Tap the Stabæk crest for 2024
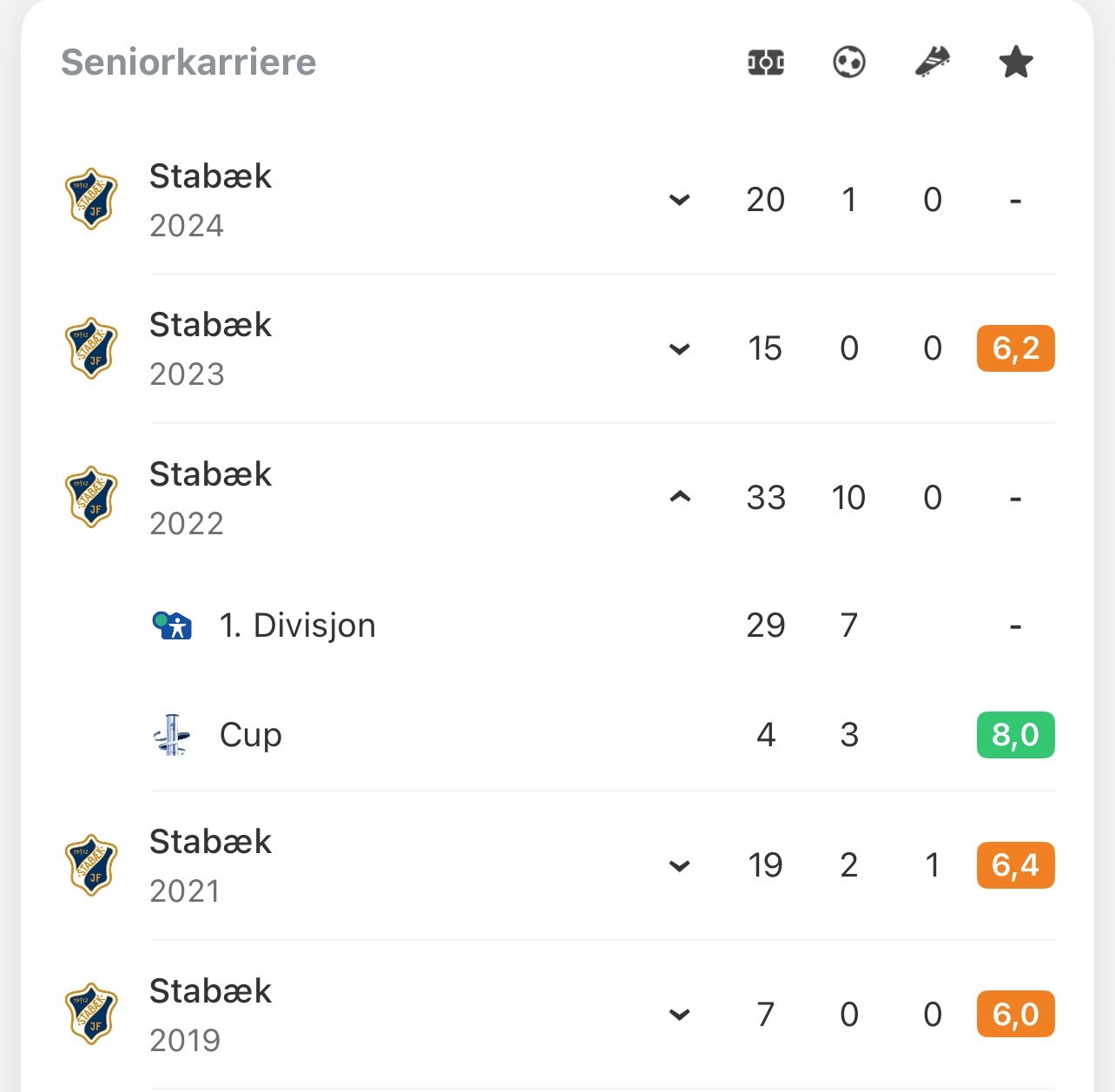The height and width of the screenshot is (1092, 1115). (x=91, y=199)
